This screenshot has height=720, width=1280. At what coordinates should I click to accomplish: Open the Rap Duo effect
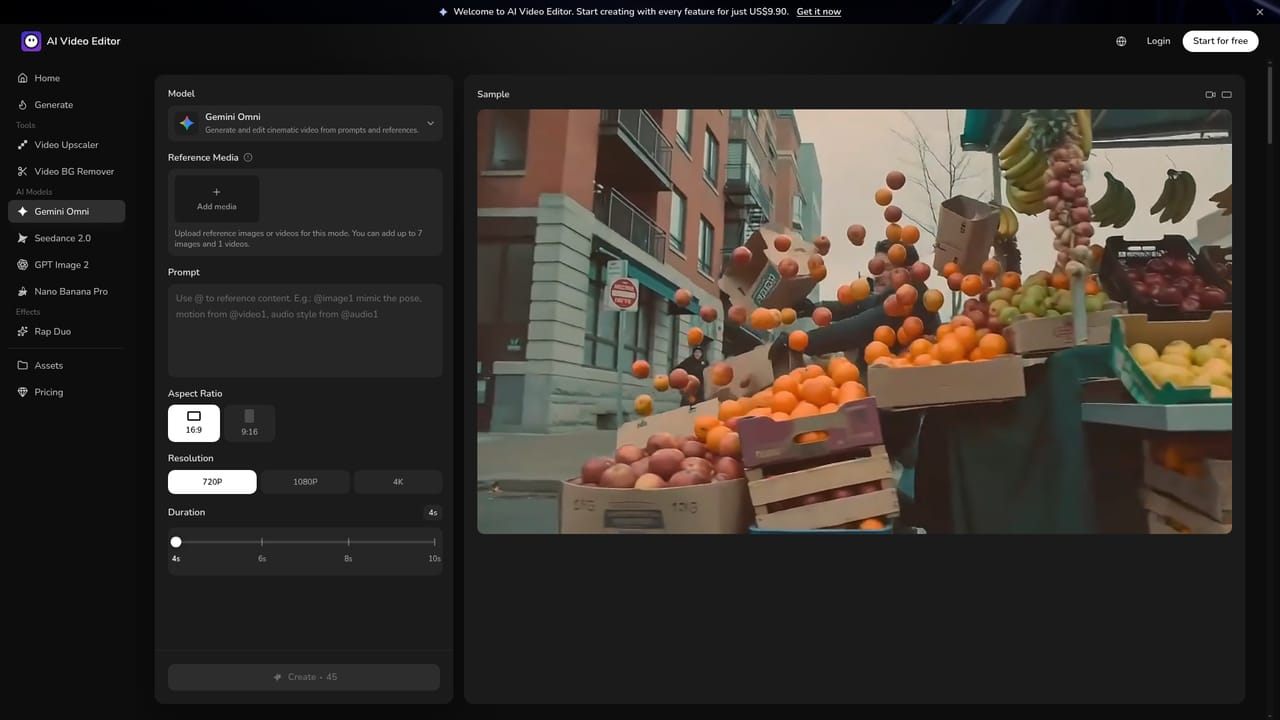click(x=66, y=332)
